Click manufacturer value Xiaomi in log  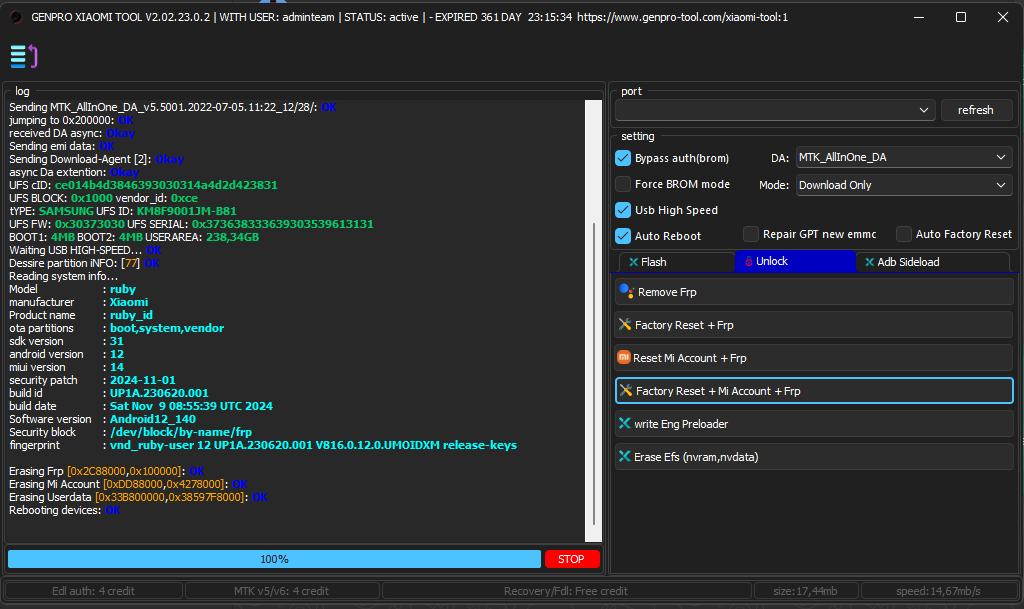129,302
